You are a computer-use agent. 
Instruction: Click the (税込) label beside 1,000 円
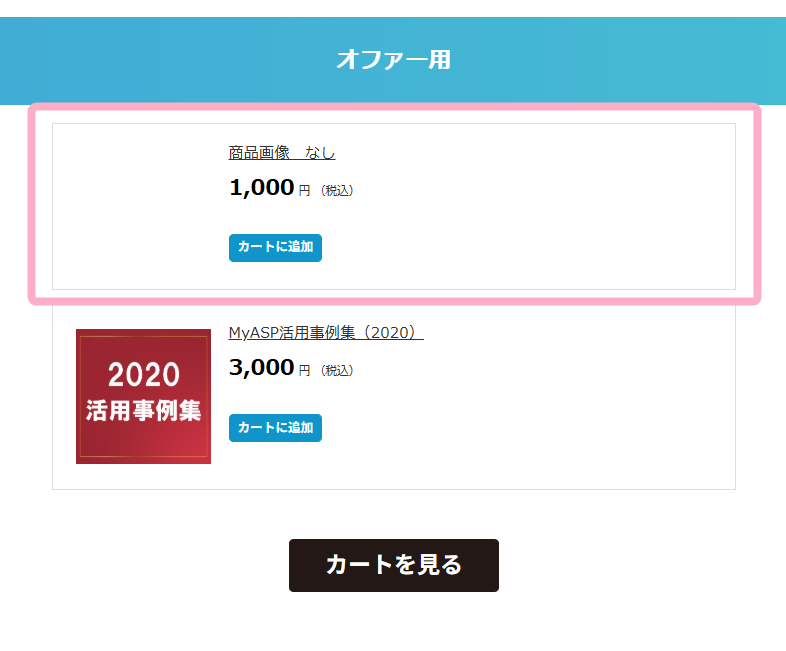[x=337, y=190]
